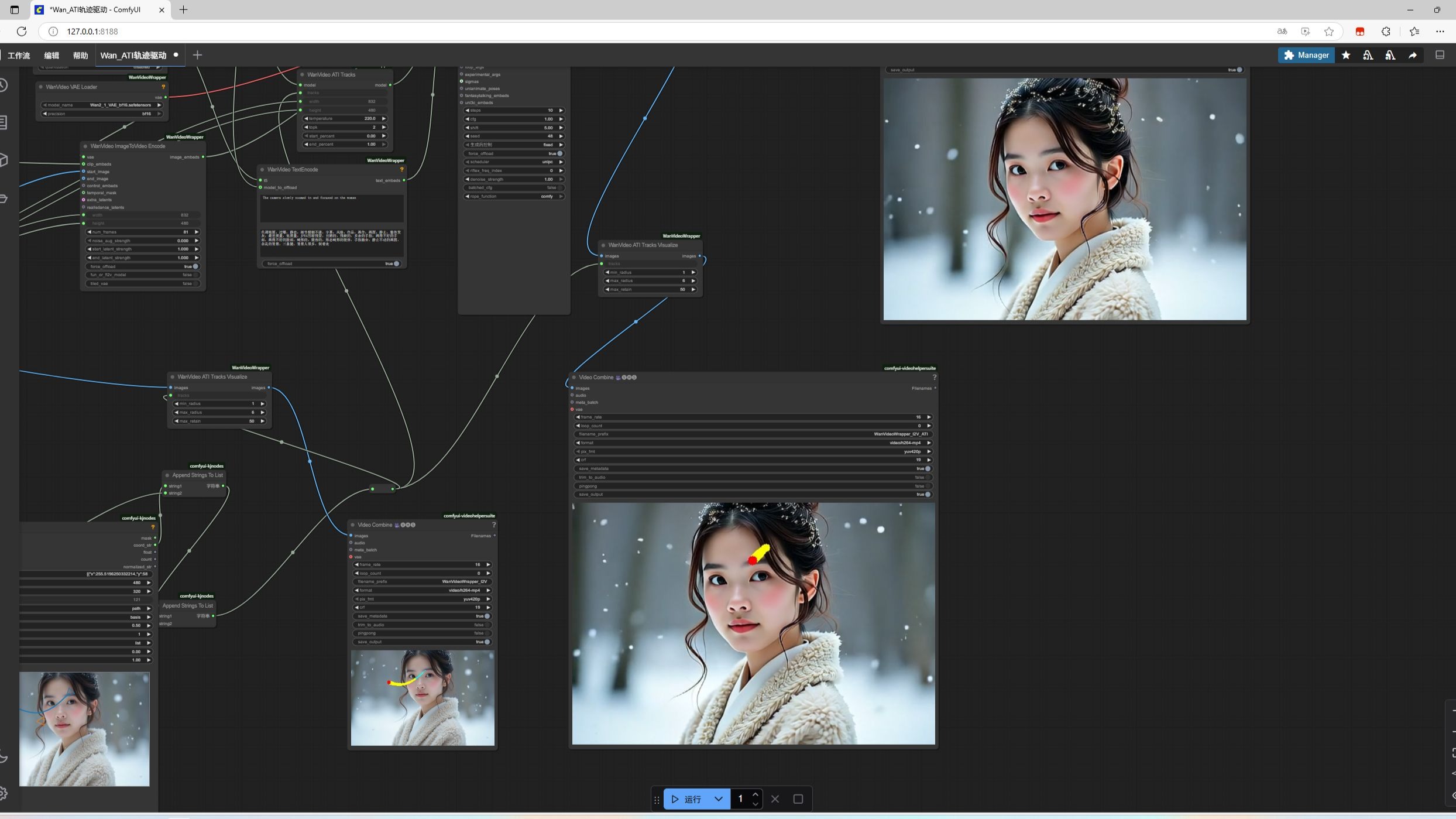Click the question mark on WanVideo TextEncode node
This screenshot has height=819, width=1456.
click(x=401, y=170)
